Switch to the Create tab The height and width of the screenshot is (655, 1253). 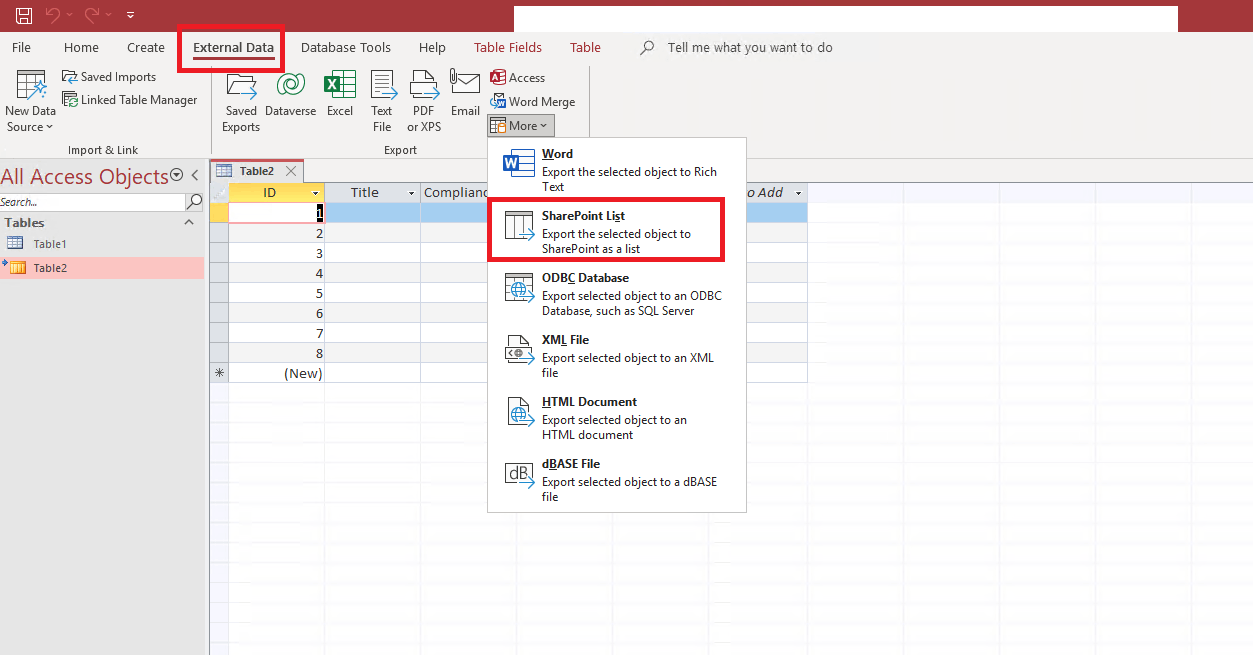coord(146,47)
